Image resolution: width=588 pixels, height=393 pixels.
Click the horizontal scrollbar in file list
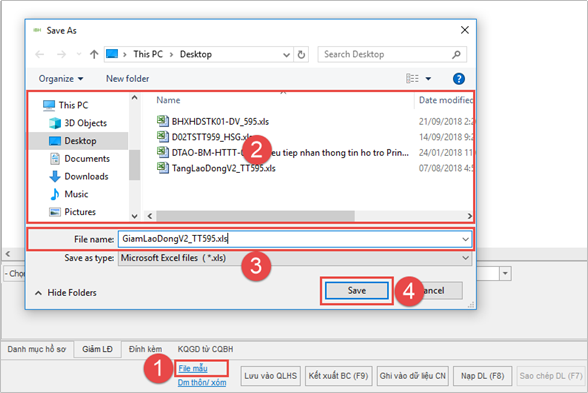click(x=255, y=216)
